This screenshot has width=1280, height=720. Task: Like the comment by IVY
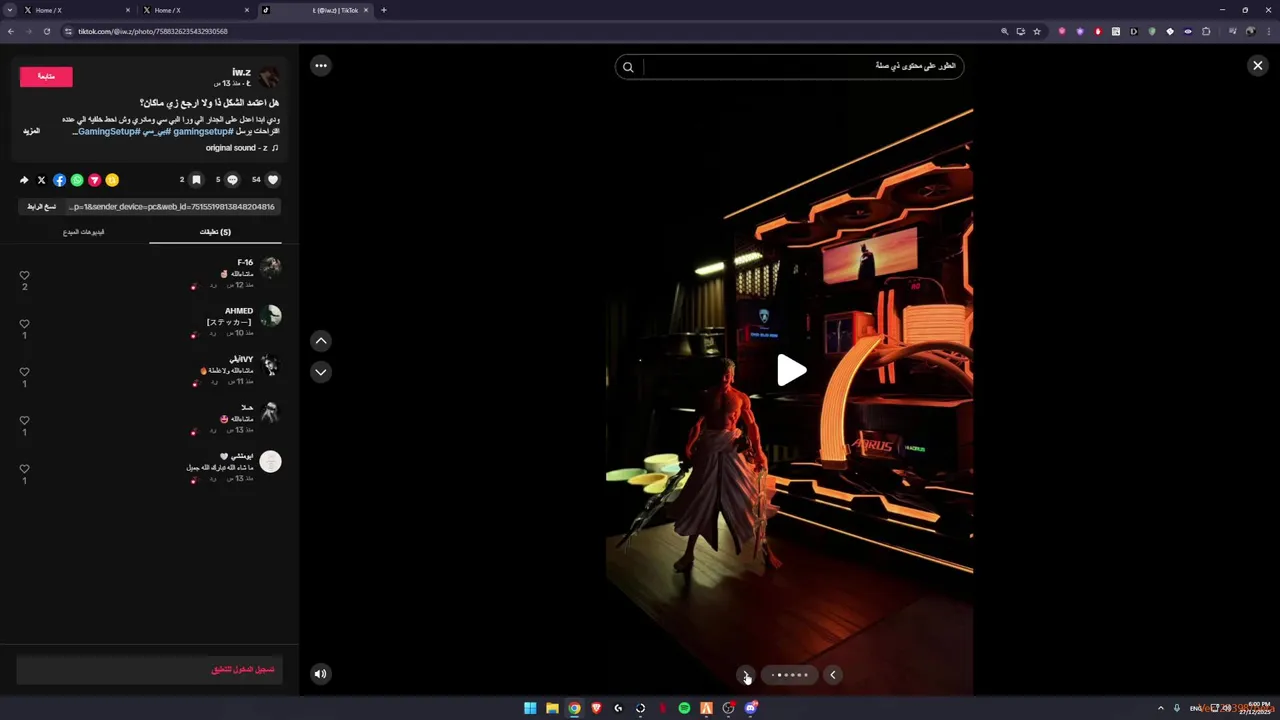(x=24, y=372)
